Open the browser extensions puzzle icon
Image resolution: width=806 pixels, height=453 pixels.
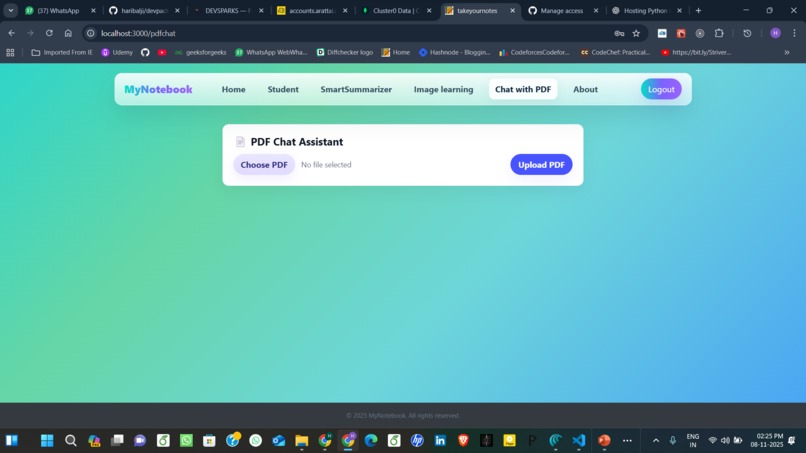[x=719, y=33]
